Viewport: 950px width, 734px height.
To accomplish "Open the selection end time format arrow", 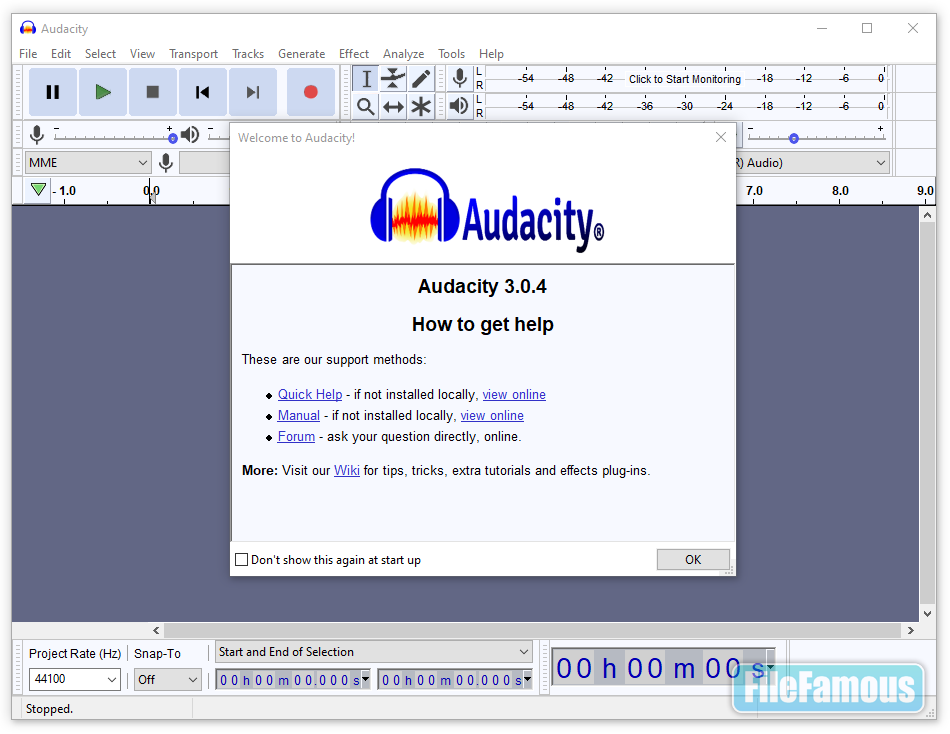I will click(x=527, y=679).
